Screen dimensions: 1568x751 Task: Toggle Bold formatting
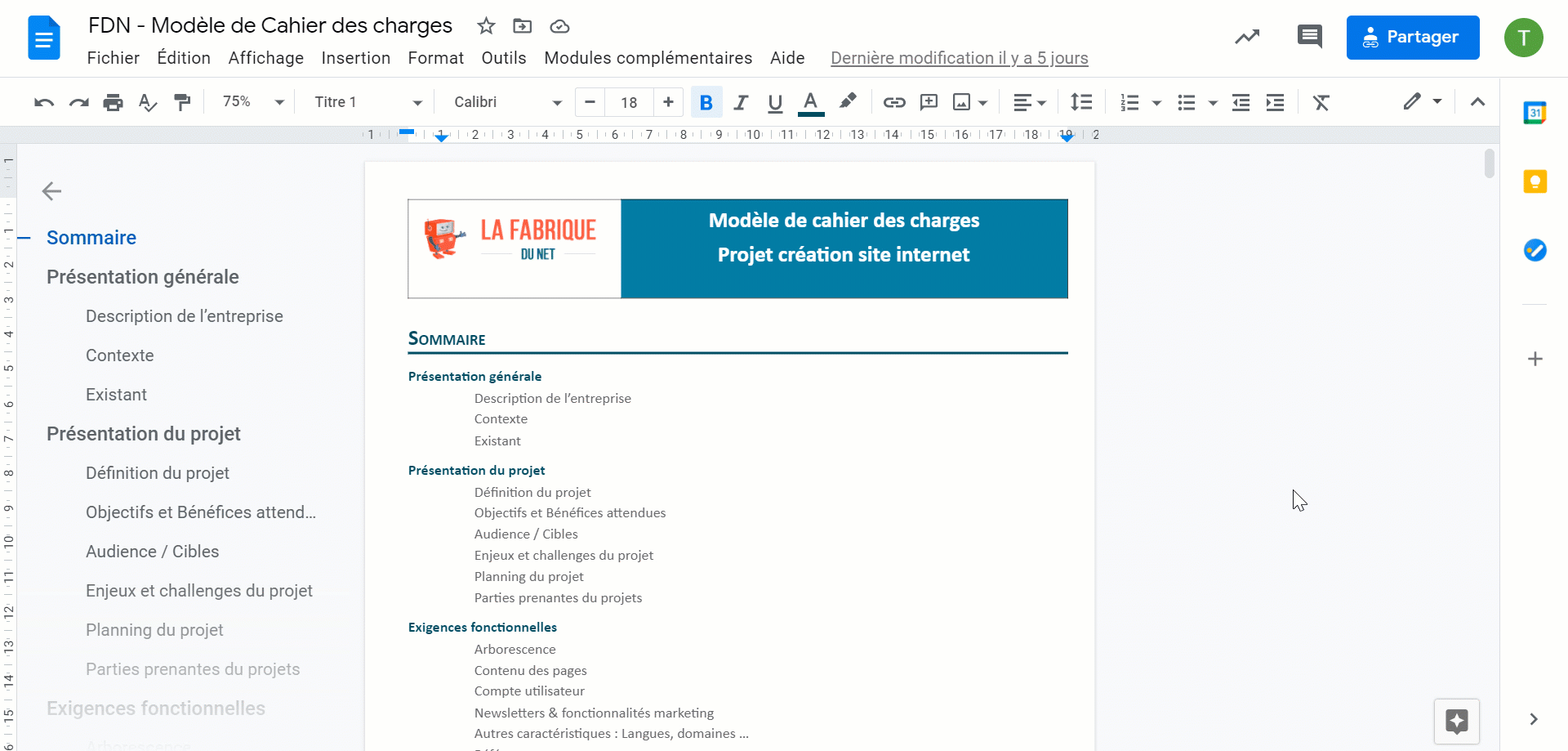(706, 102)
